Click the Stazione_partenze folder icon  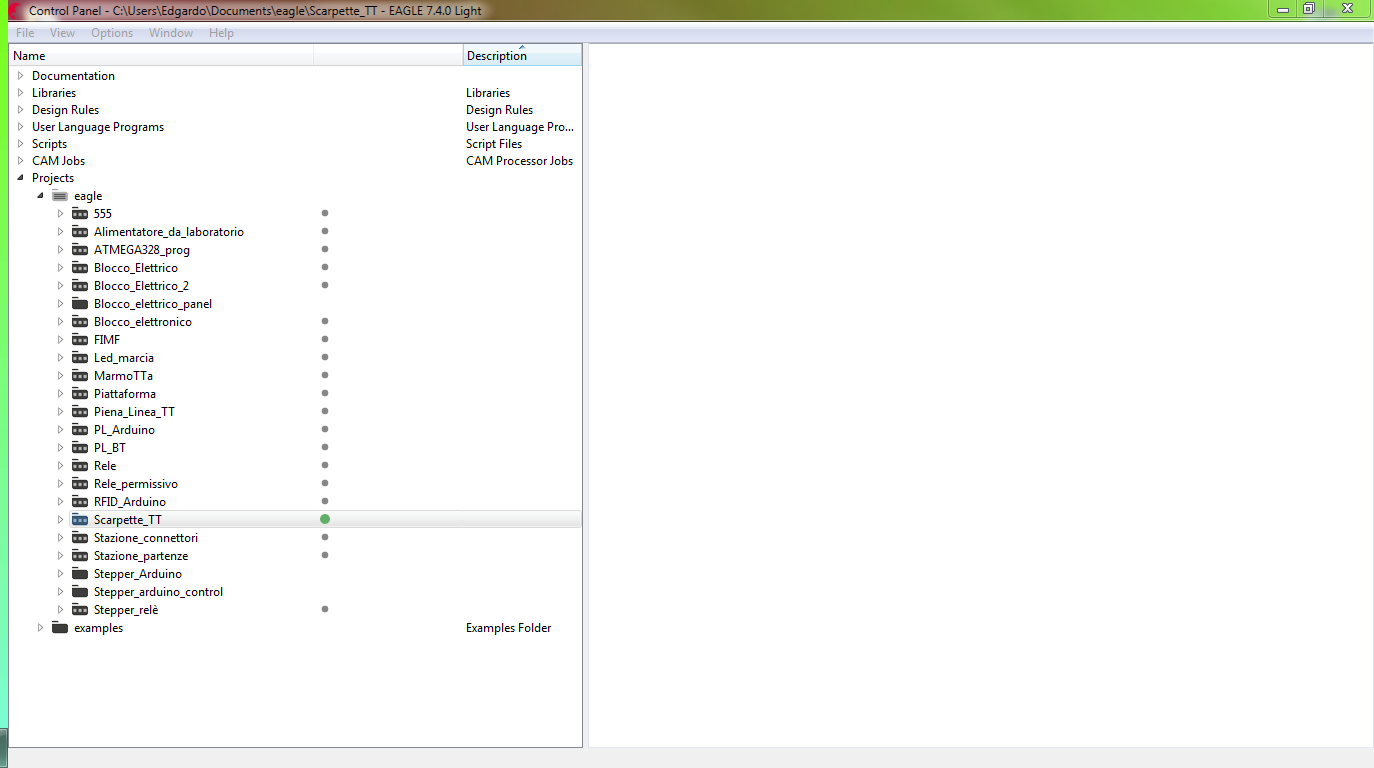[x=80, y=556]
